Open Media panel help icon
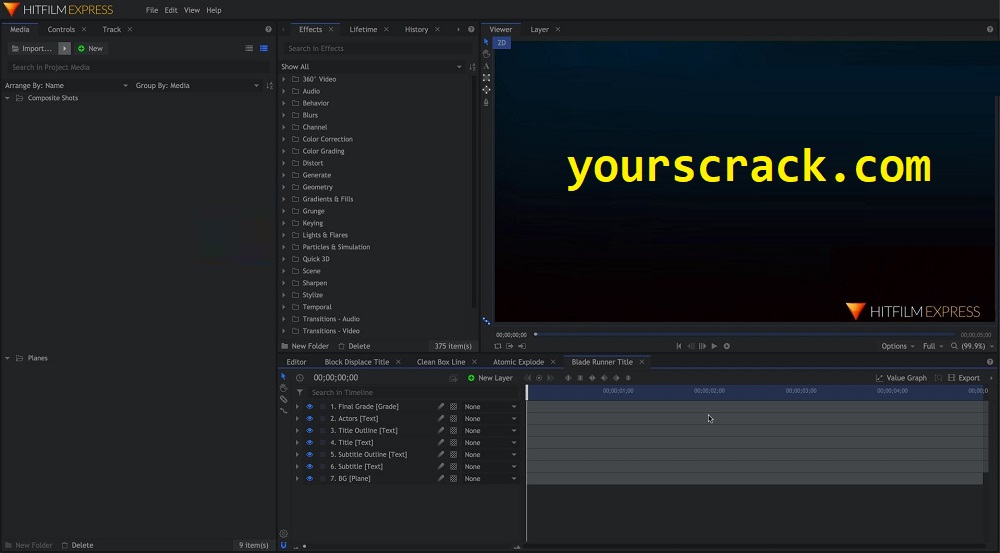Image resolution: width=1000 pixels, height=553 pixels. point(268,29)
